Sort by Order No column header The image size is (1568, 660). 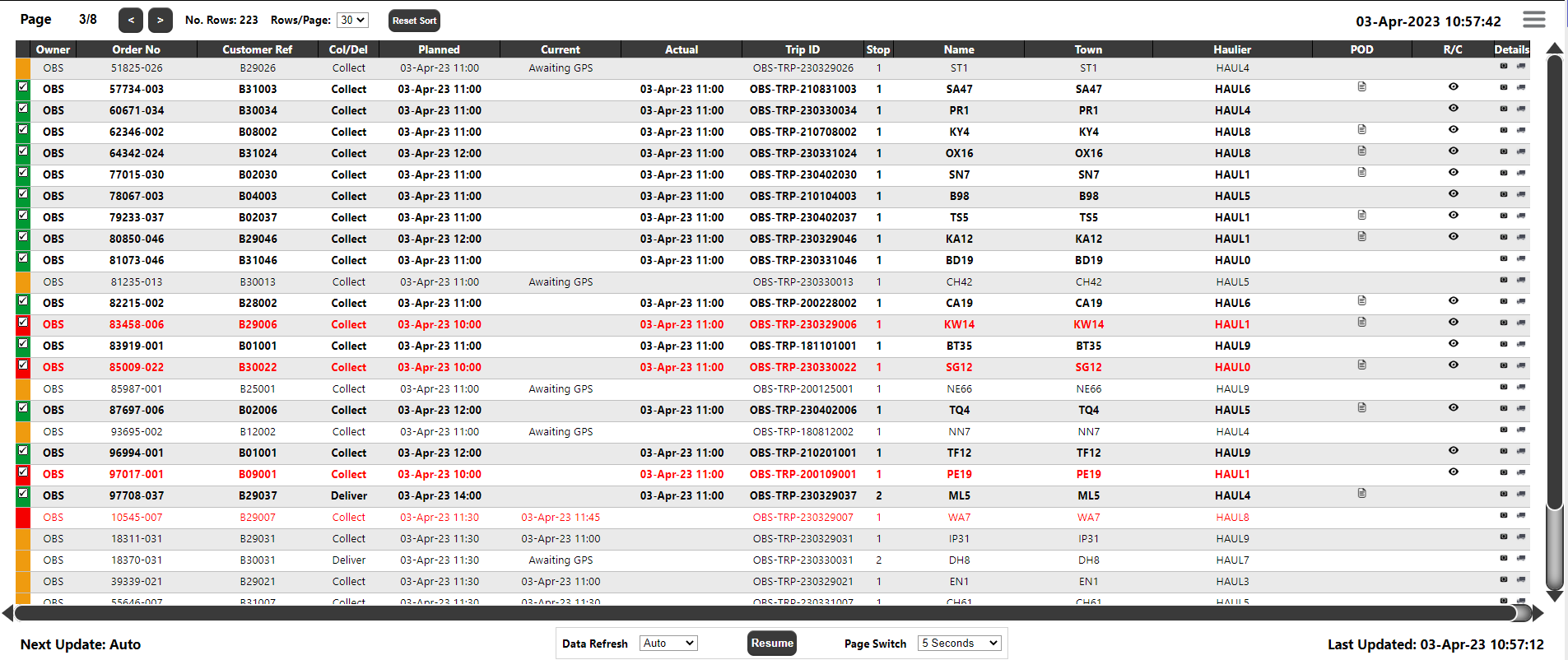point(137,49)
